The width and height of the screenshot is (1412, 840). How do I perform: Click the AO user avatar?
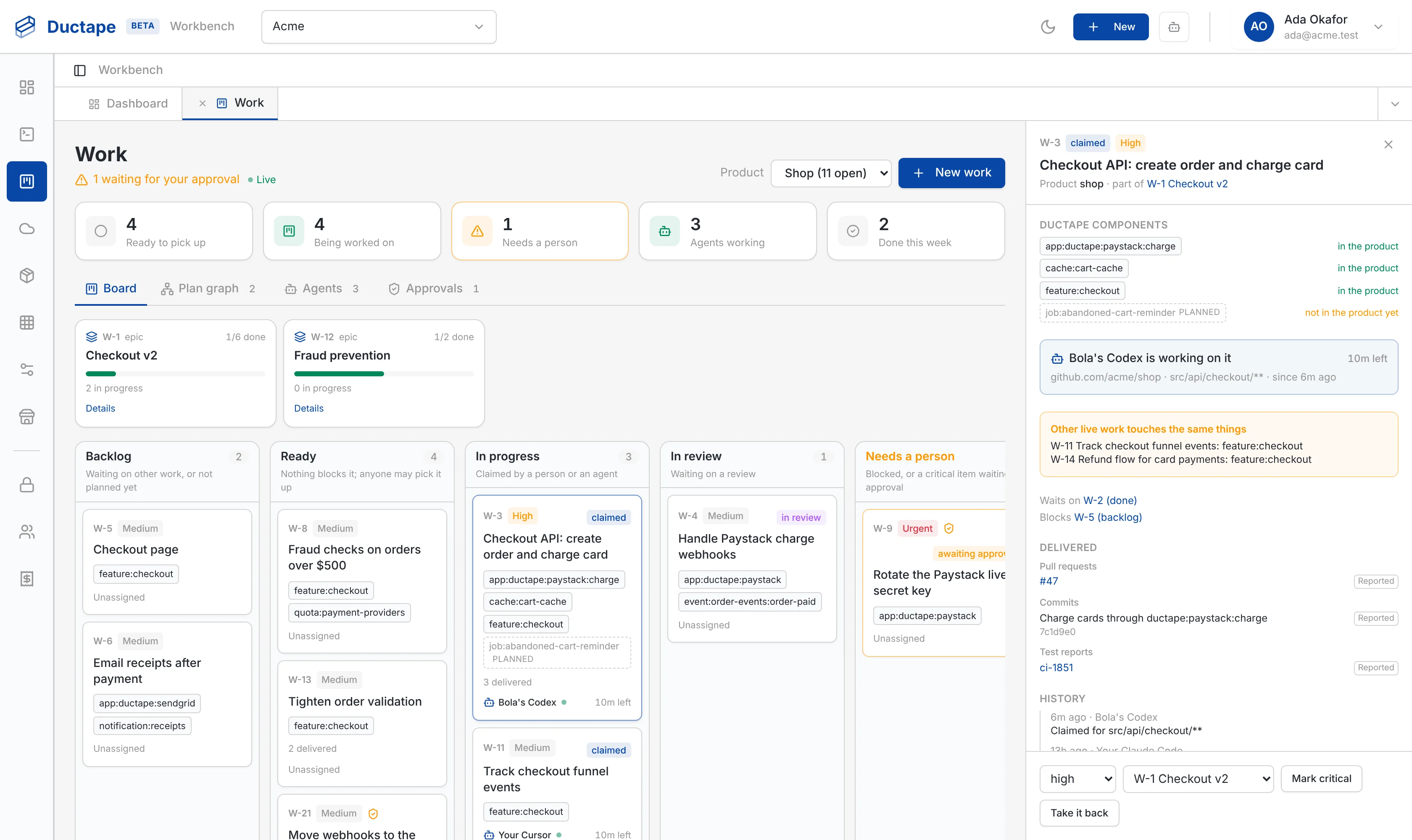(x=1259, y=26)
